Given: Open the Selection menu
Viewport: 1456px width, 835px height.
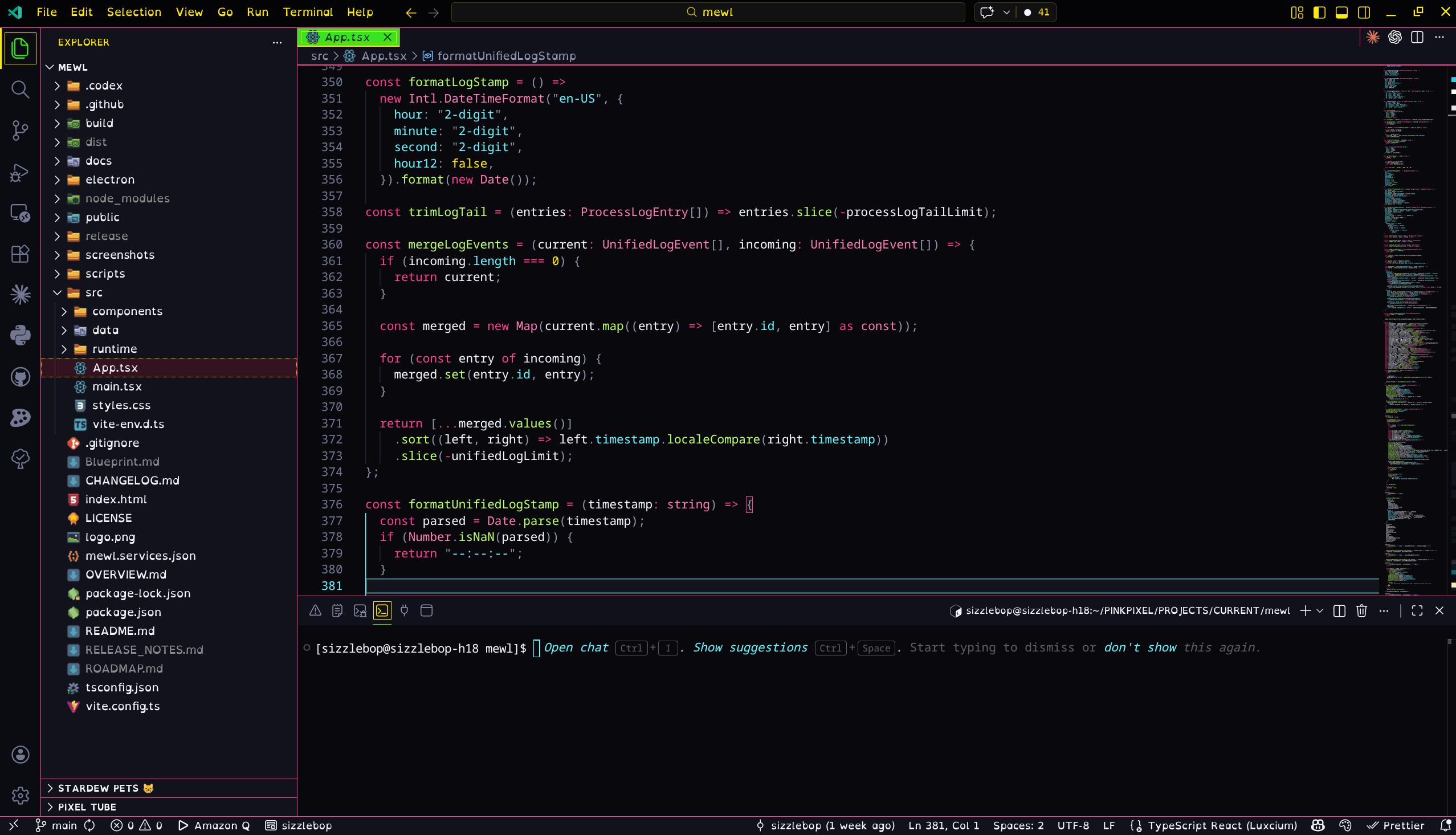Looking at the screenshot, I should (133, 12).
